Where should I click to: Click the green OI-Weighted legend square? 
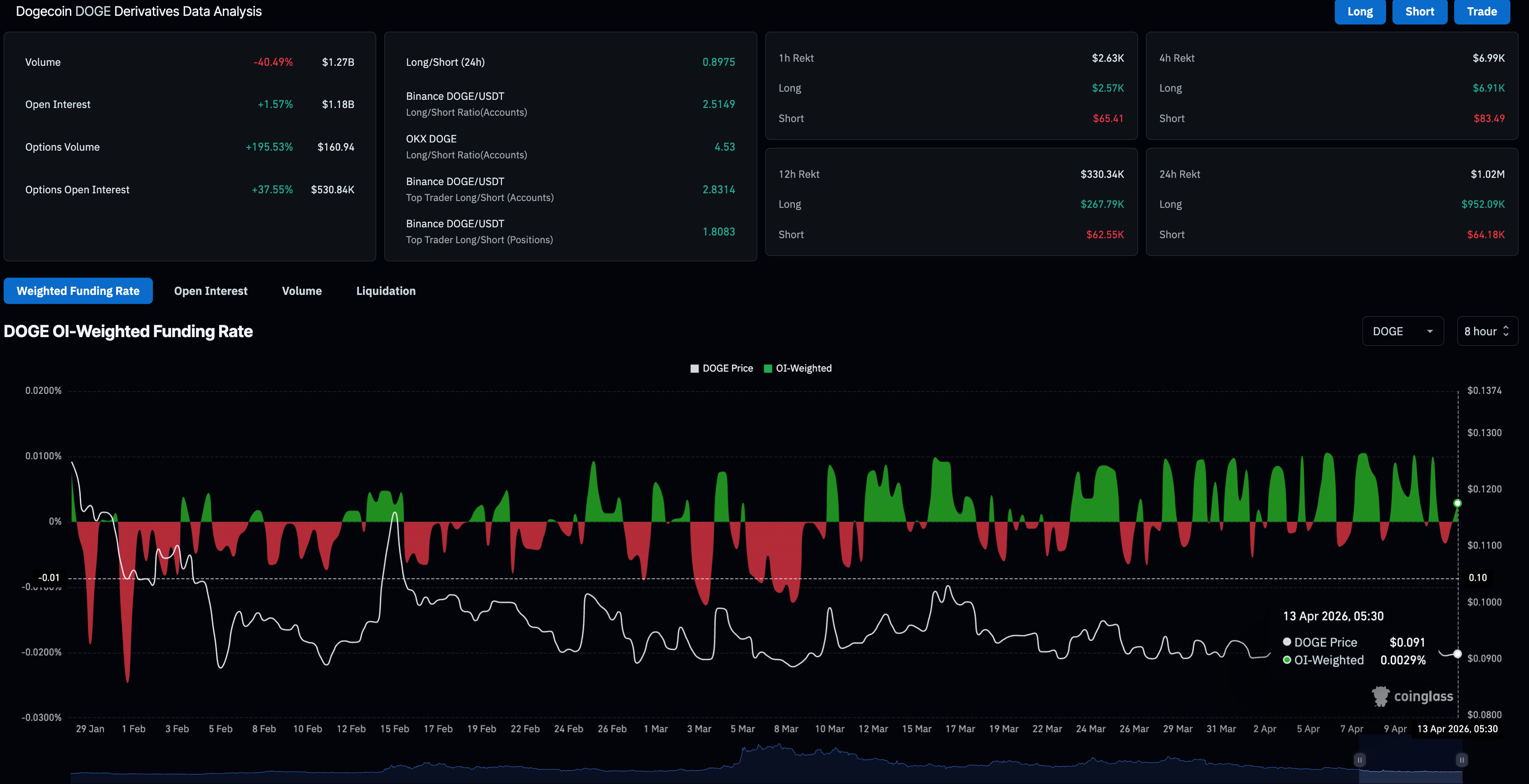tap(768, 368)
